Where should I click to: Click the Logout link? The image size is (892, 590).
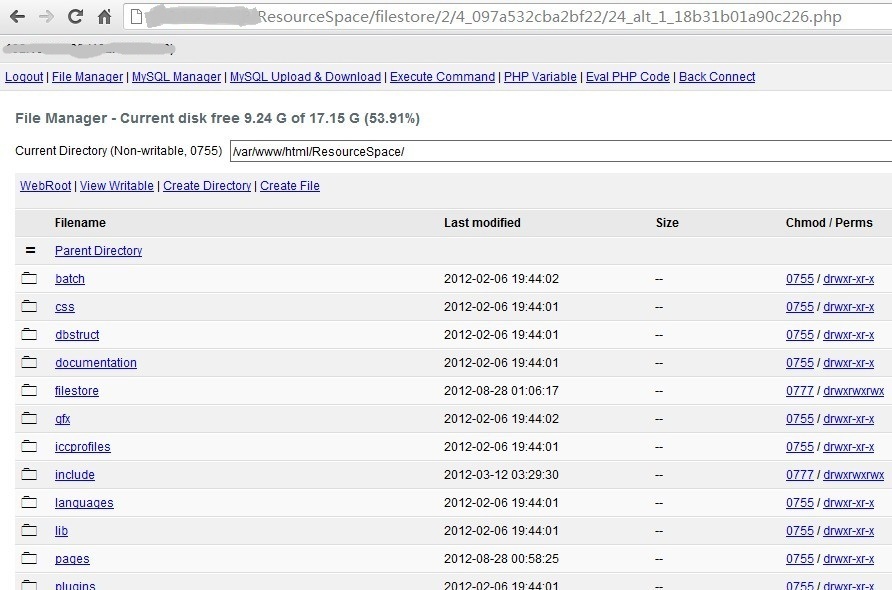pos(24,77)
